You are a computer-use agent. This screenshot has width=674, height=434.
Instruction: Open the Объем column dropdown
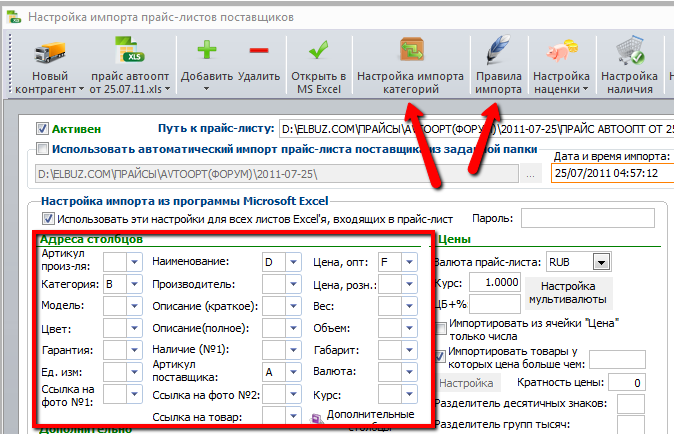tap(409, 328)
